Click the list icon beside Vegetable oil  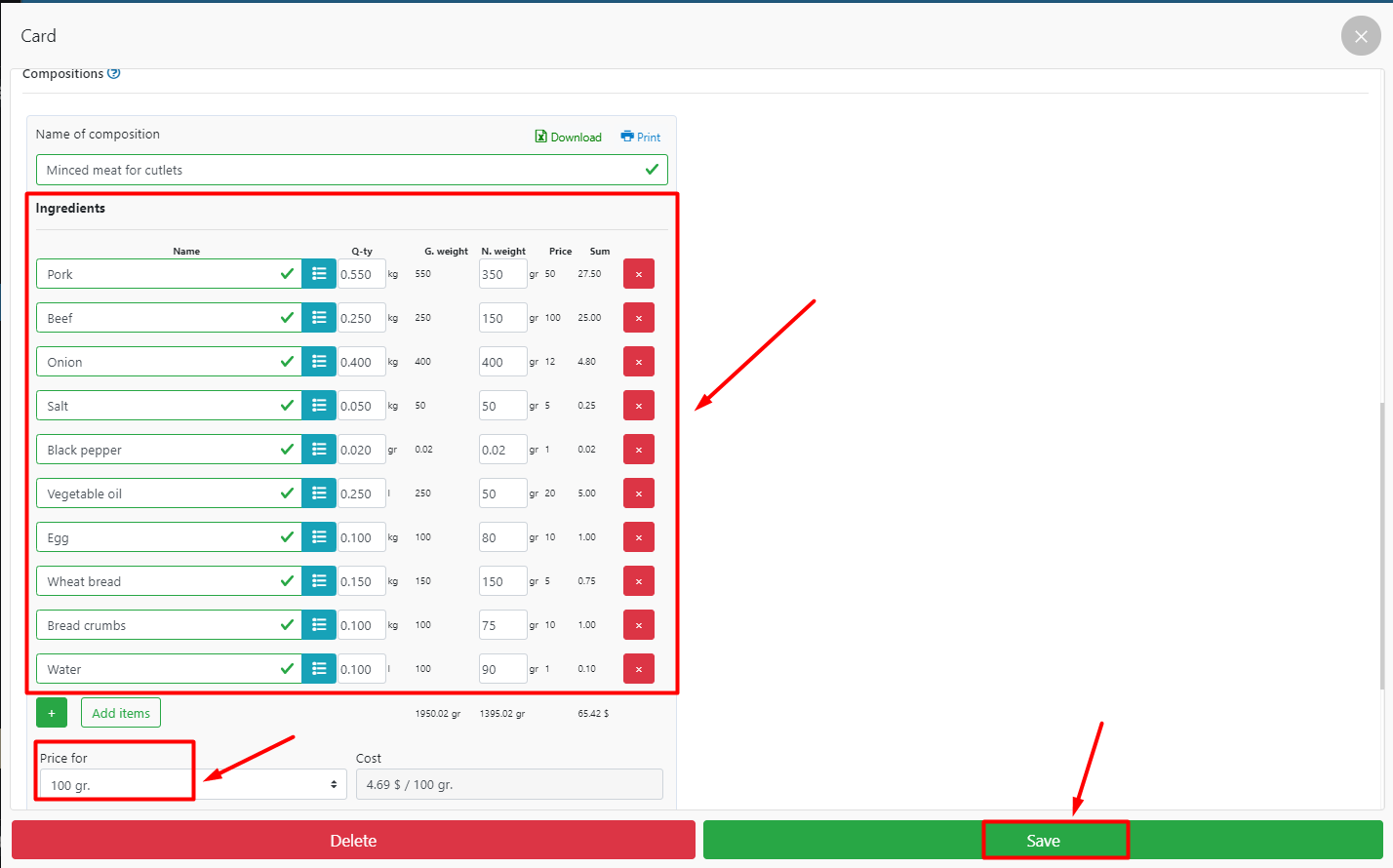[x=319, y=493]
